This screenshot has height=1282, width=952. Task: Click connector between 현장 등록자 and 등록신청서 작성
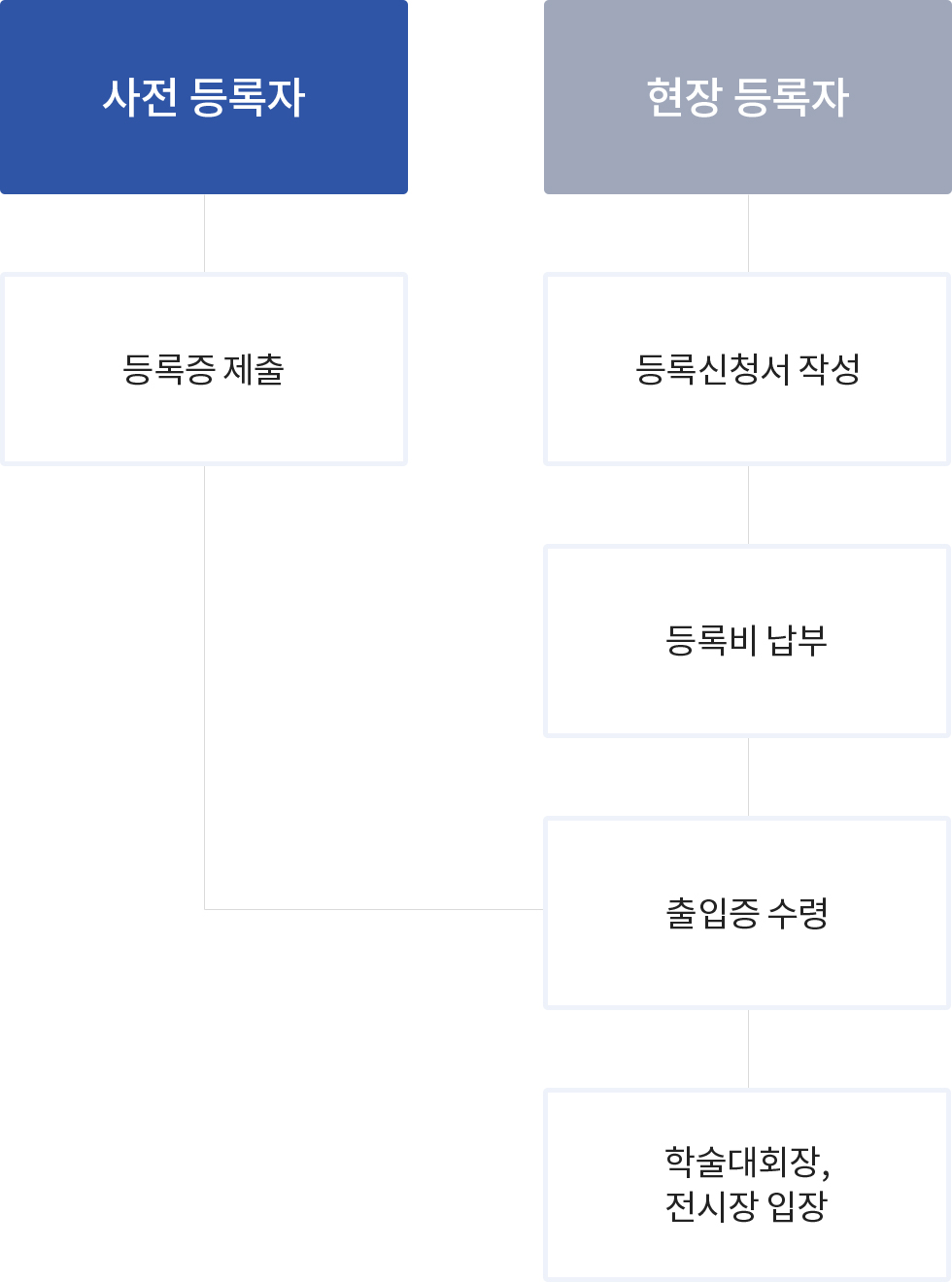[748, 233]
